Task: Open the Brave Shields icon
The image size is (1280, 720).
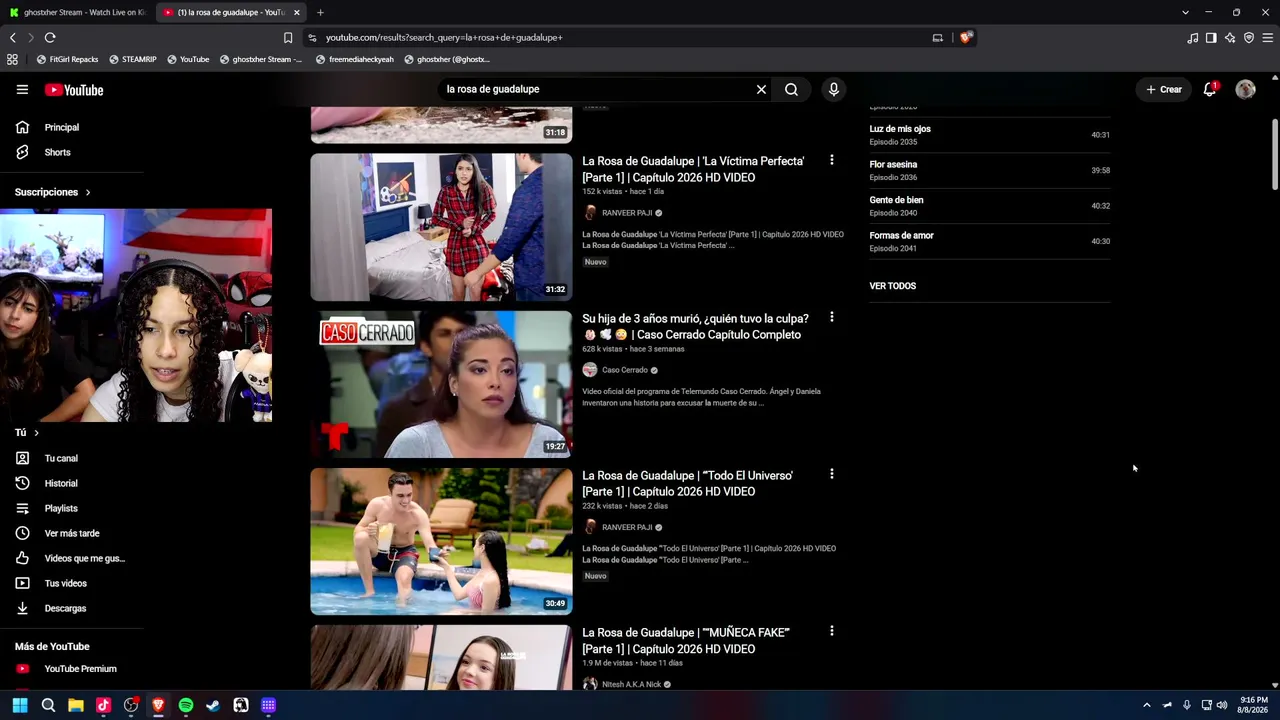Action: click(x=965, y=37)
